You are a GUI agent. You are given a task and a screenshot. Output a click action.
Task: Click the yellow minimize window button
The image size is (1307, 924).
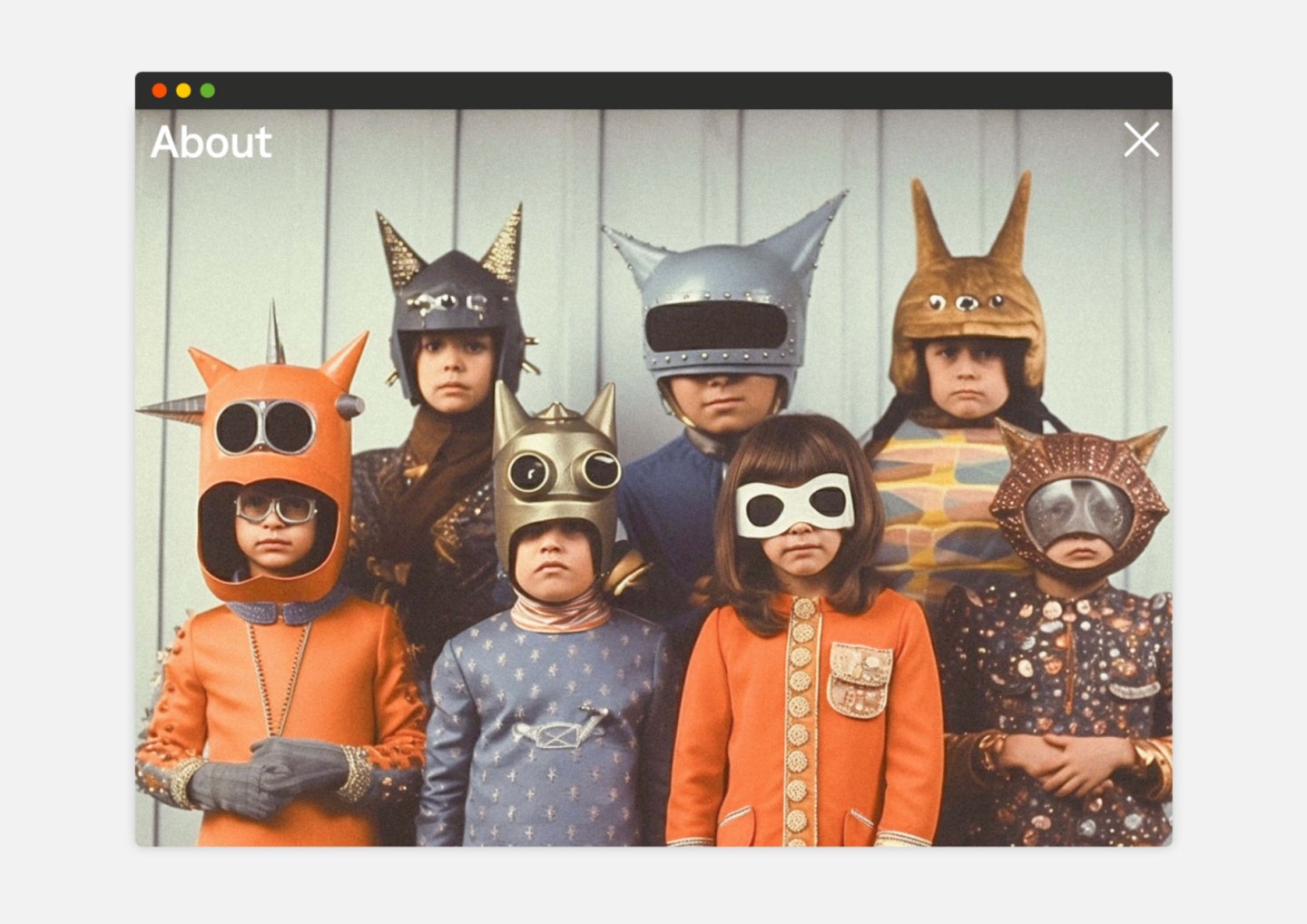183,91
